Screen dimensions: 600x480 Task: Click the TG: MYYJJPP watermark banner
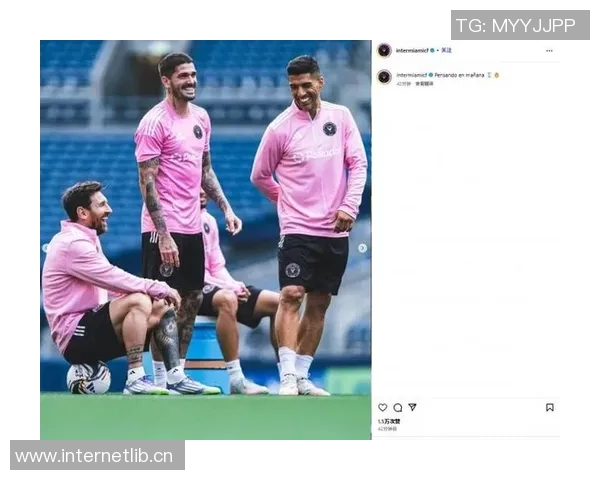click(520, 25)
